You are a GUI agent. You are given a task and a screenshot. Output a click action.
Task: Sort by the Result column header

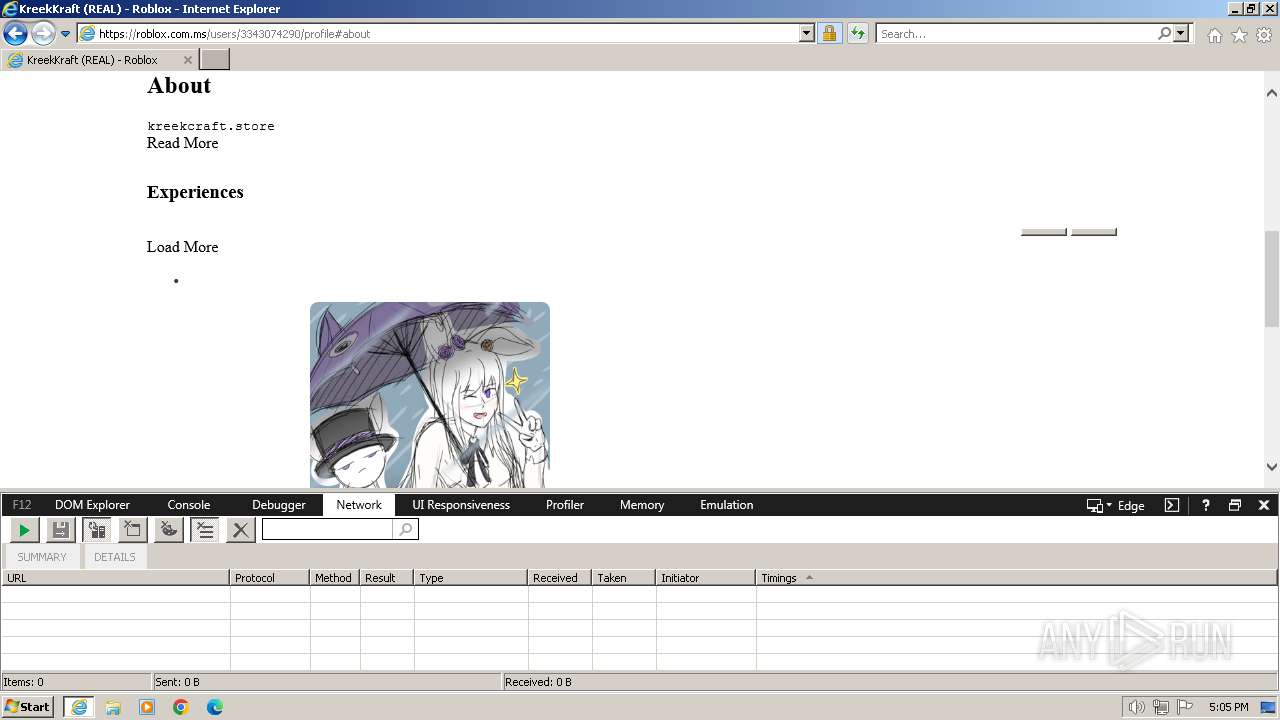click(x=387, y=578)
